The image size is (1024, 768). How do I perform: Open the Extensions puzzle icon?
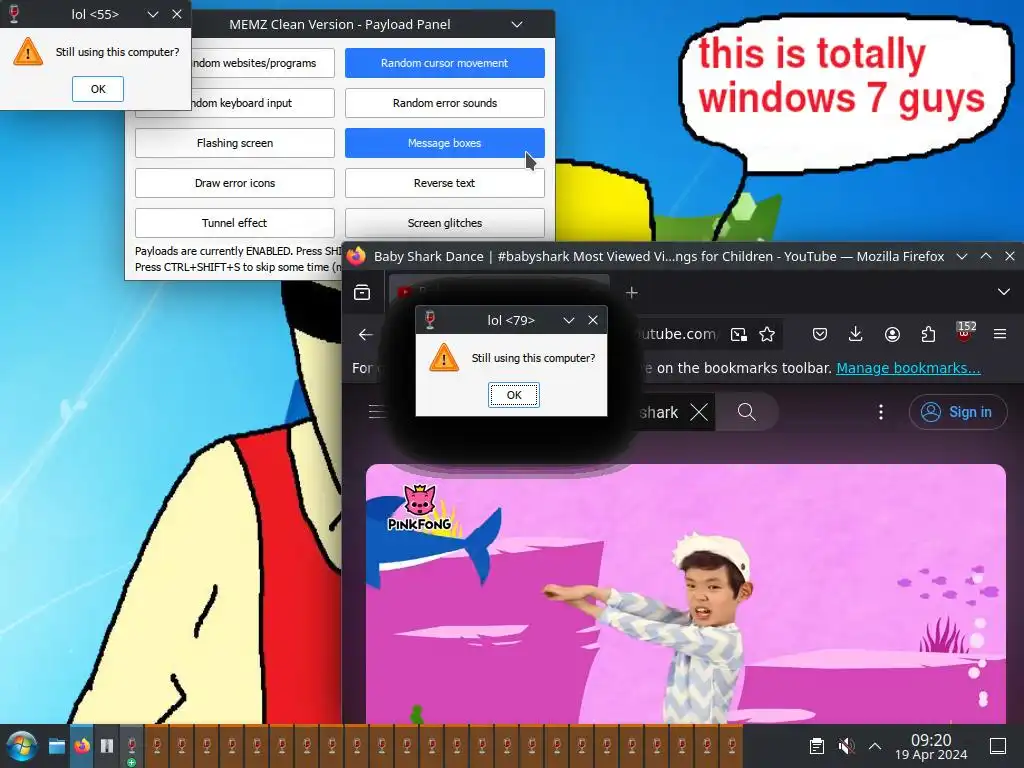(x=928, y=335)
